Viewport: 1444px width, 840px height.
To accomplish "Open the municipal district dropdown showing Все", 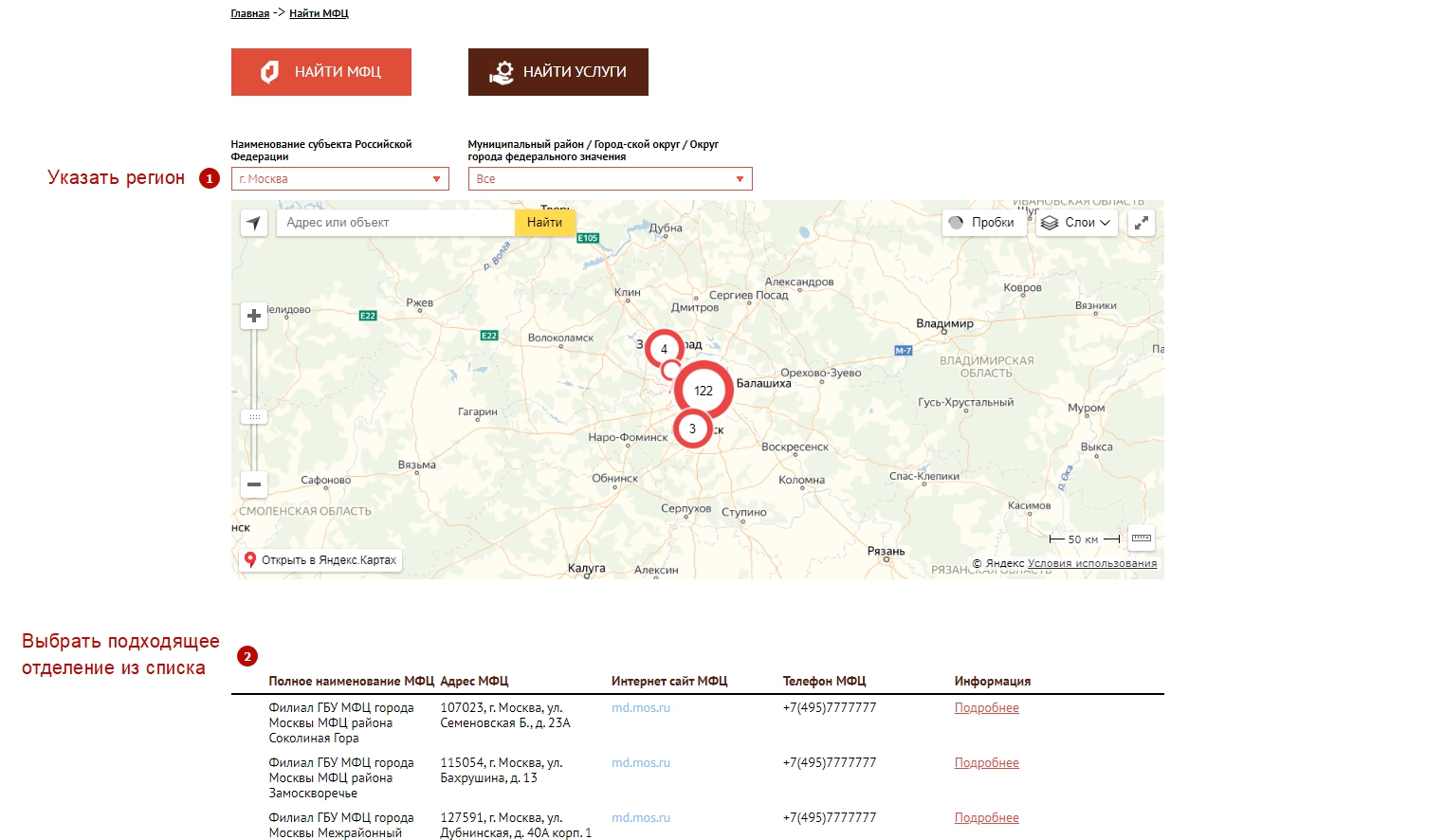I will [x=611, y=179].
